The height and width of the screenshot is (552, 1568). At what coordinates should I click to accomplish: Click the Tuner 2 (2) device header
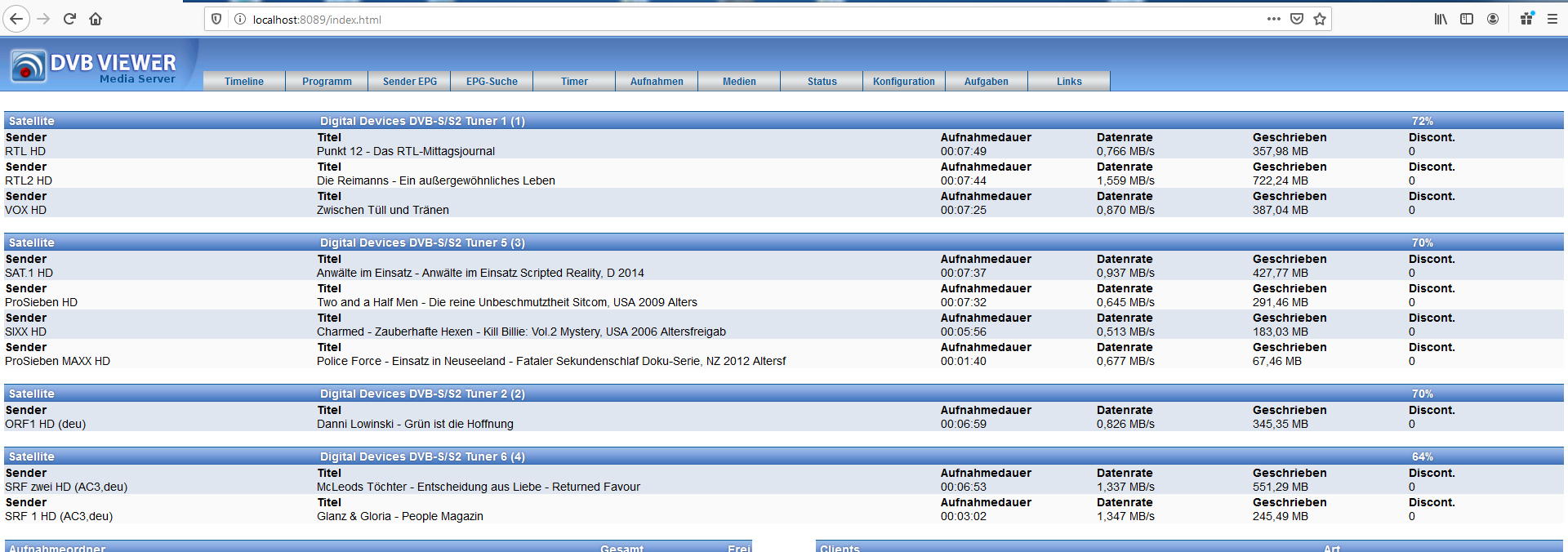click(422, 394)
